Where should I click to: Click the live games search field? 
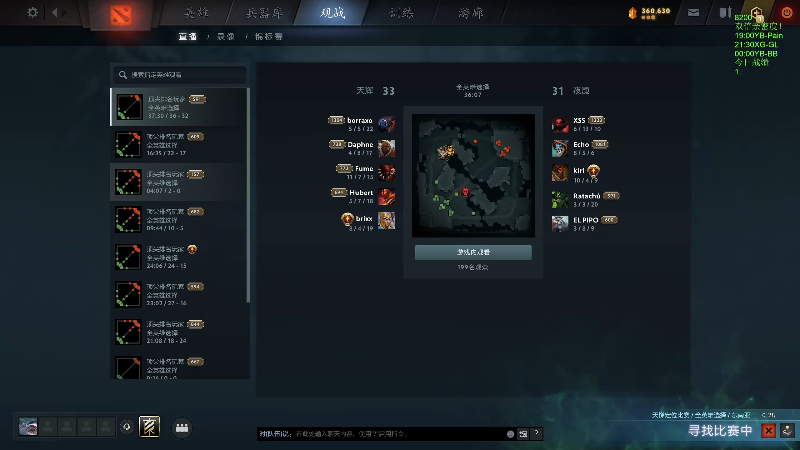(x=180, y=74)
